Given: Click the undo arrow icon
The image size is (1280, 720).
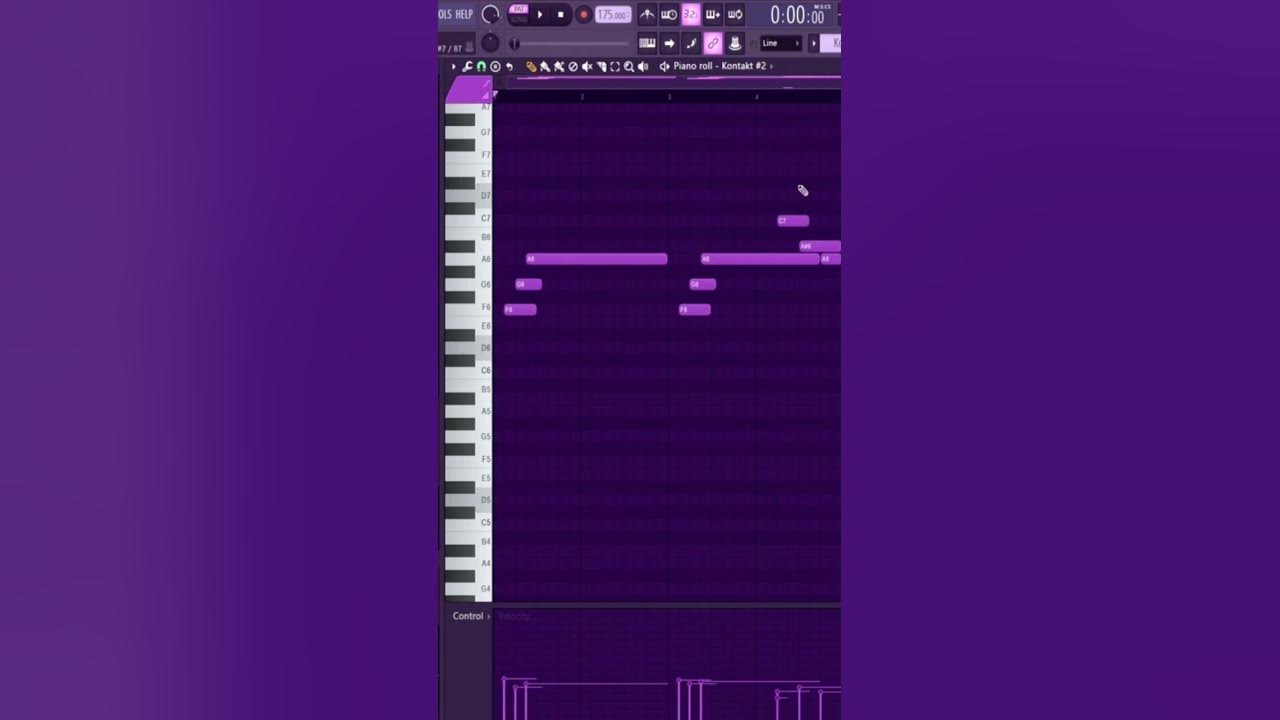Looking at the screenshot, I should click(509, 66).
